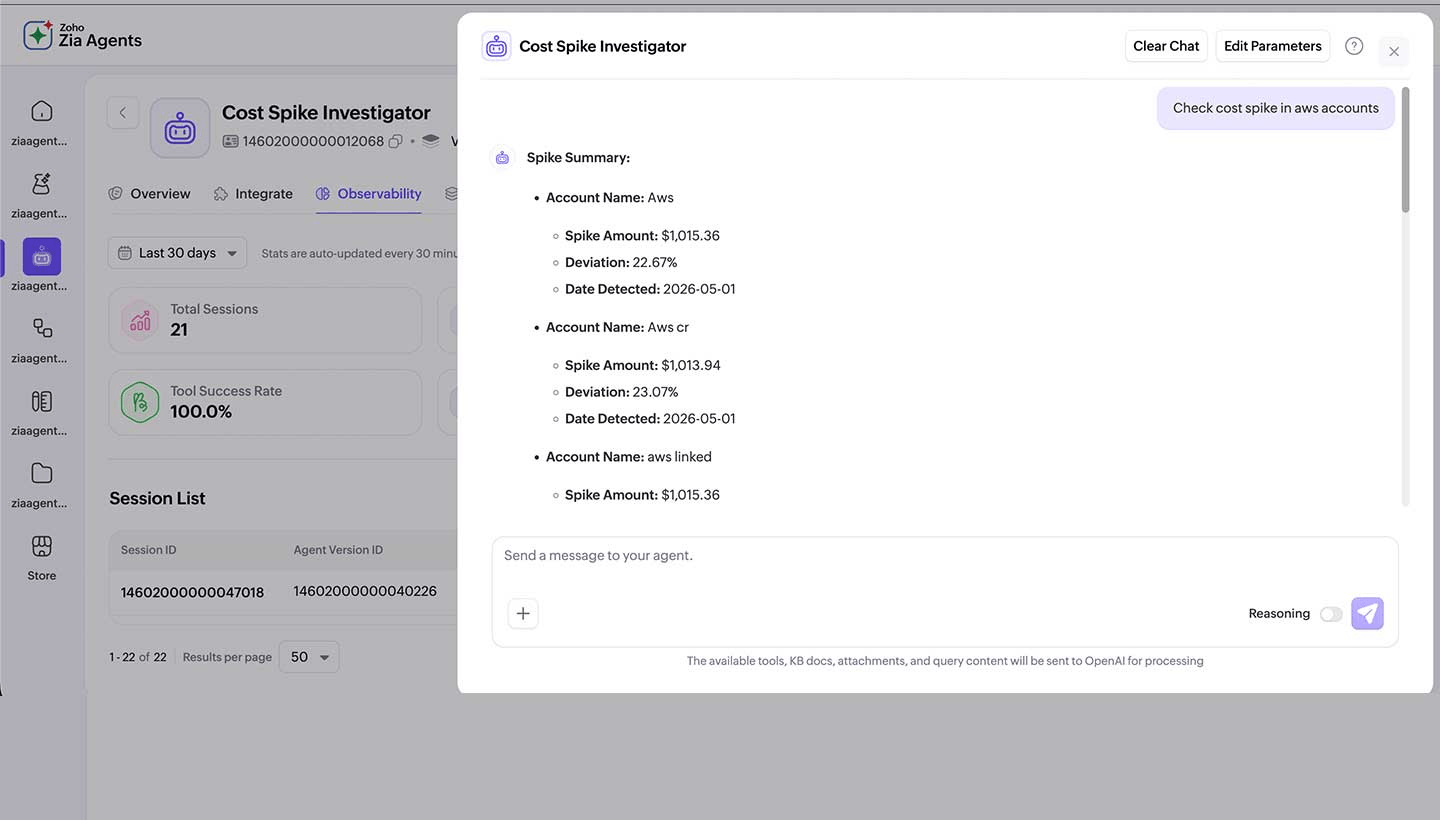Click the Tool Success Rate value 100.0%

(201, 412)
